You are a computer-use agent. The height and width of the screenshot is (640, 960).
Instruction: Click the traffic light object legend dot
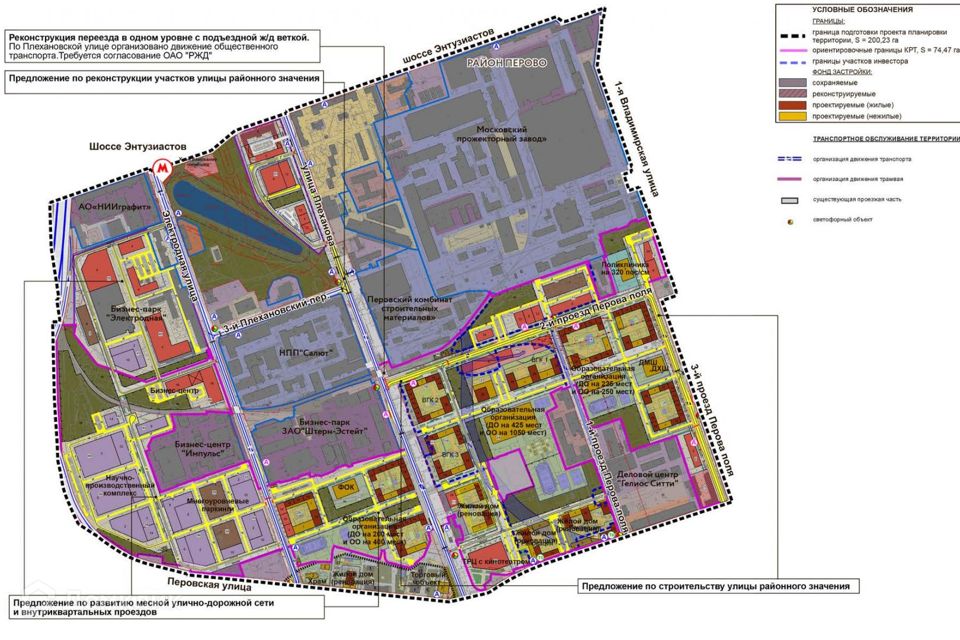[790, 221]
